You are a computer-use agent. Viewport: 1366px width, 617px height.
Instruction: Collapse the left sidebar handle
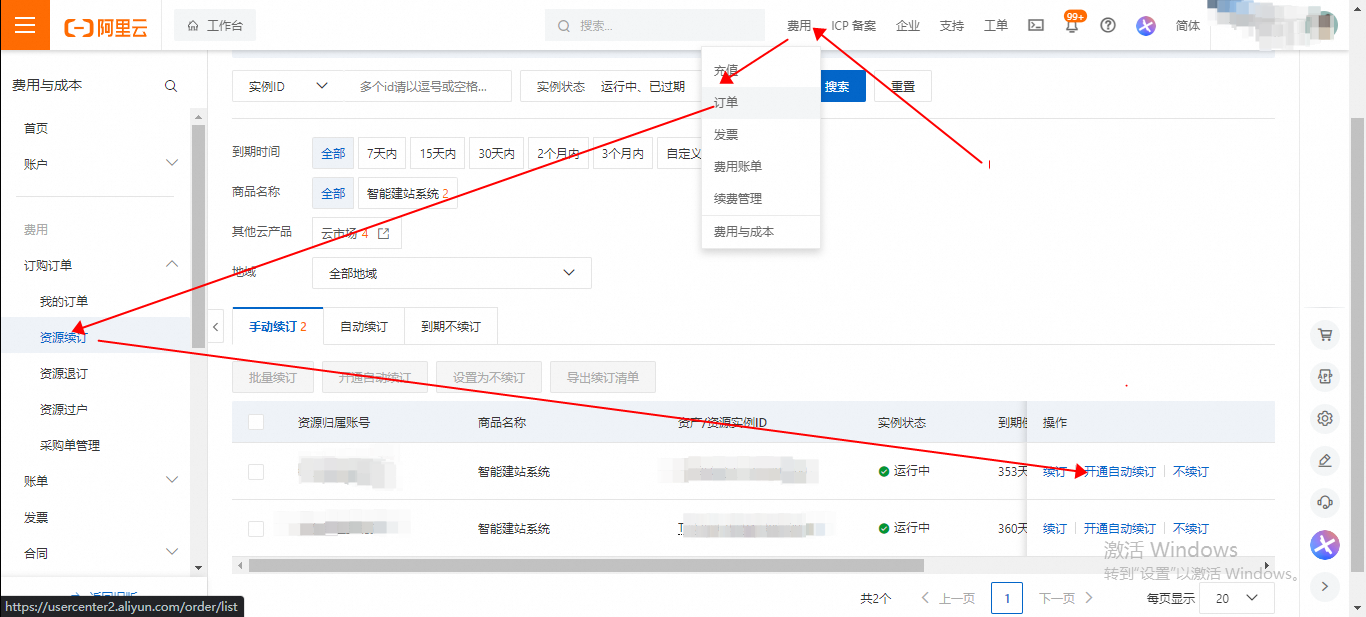click(x=216, y=327)
